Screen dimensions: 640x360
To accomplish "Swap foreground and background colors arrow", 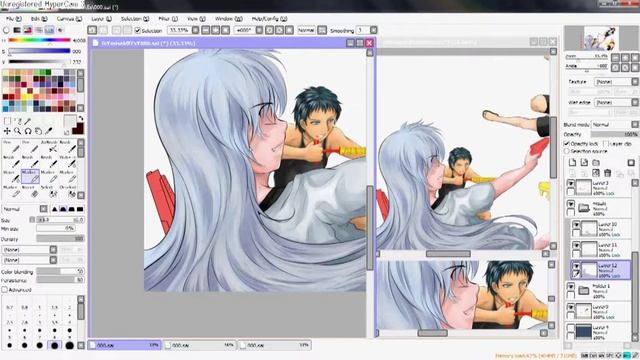I will click(x=81, y=118).
